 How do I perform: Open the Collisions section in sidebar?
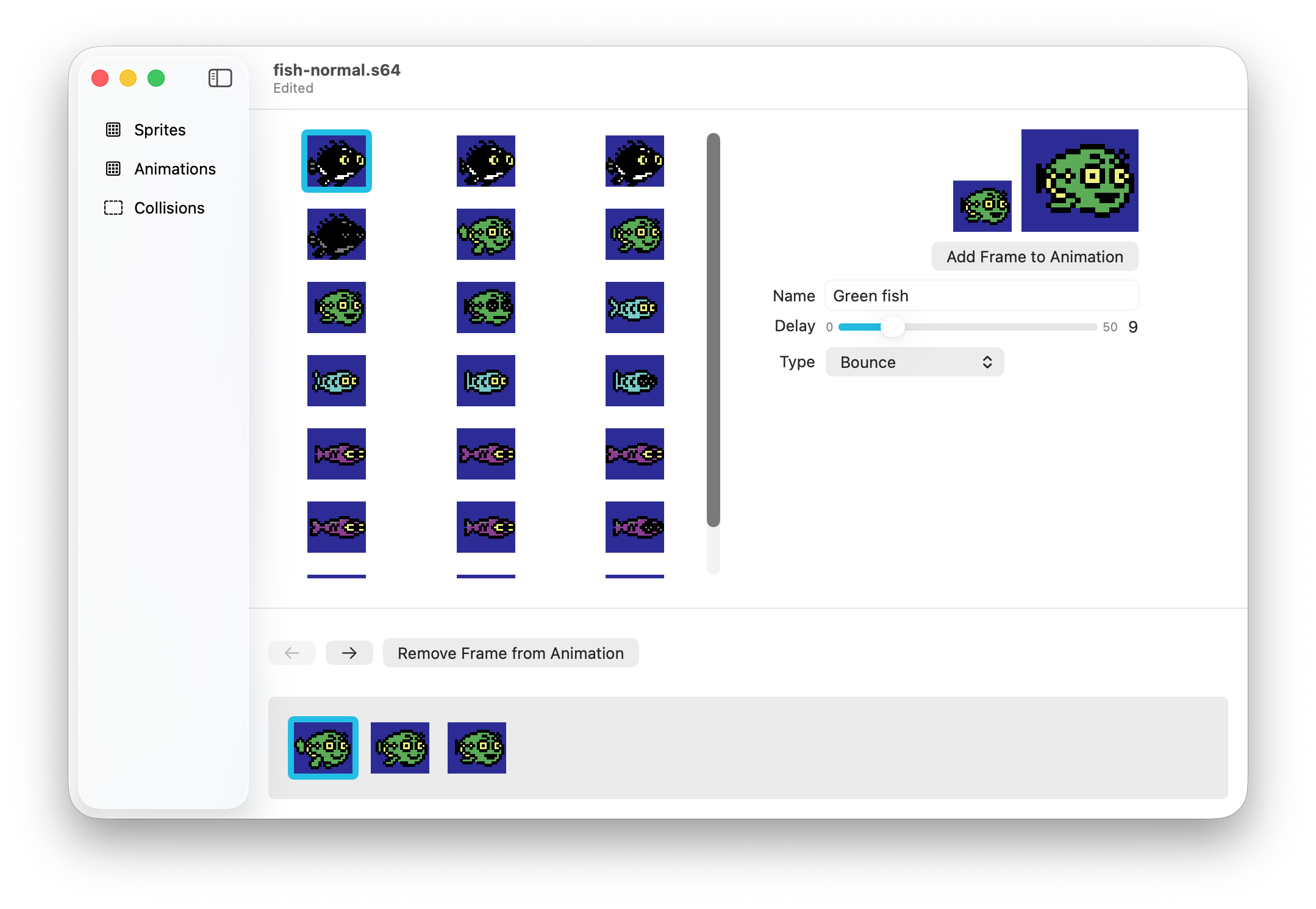click(x=169, y=208)
